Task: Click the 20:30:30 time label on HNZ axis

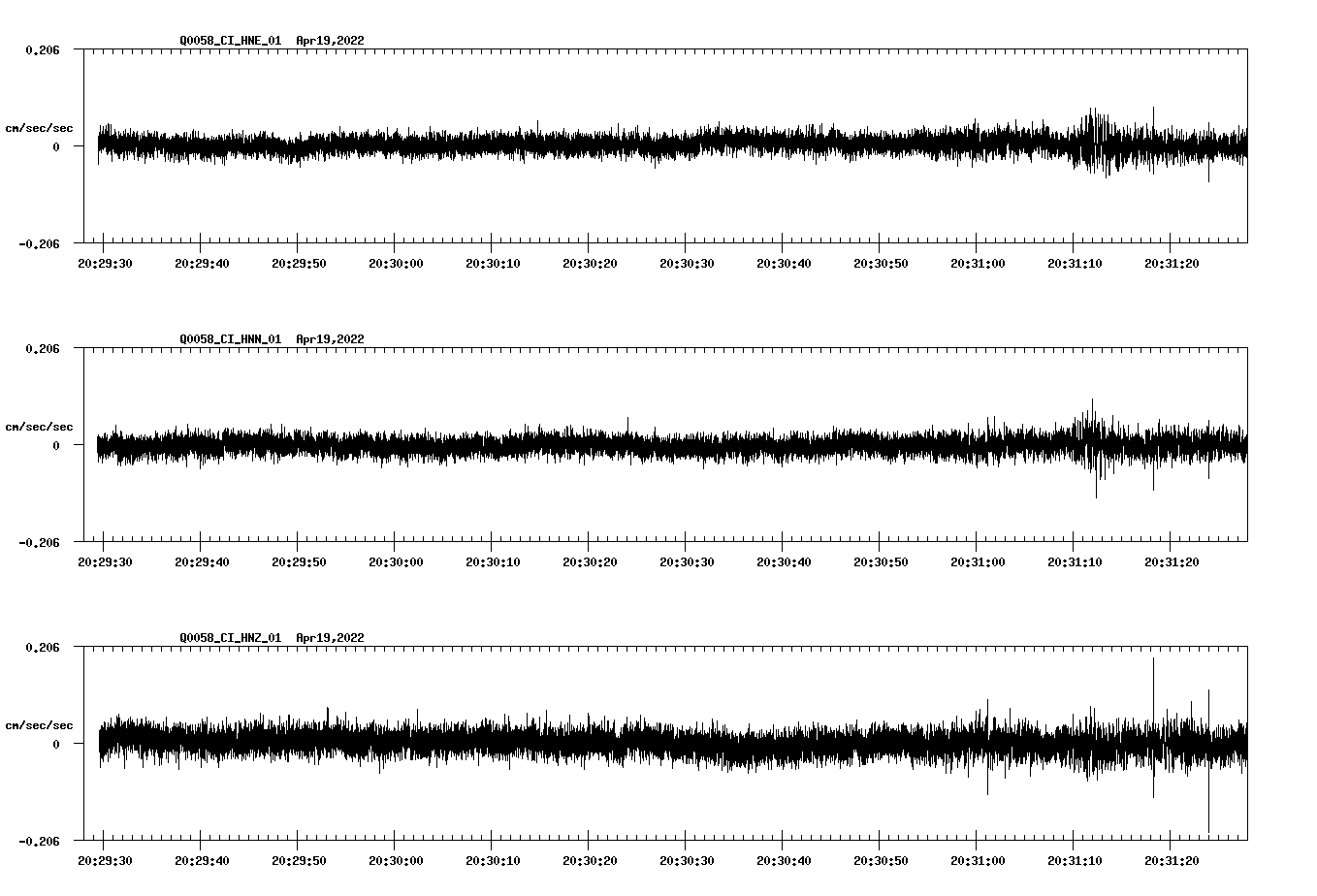Action: (687, 861)
